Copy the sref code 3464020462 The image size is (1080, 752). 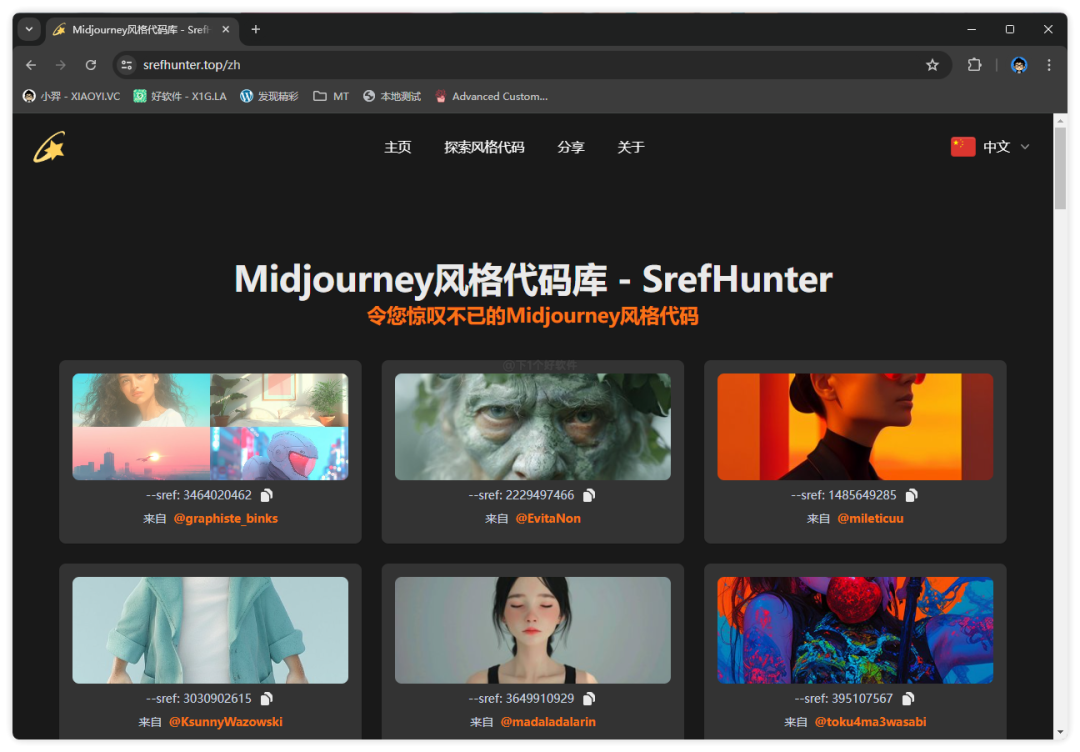tap(267, 495)
